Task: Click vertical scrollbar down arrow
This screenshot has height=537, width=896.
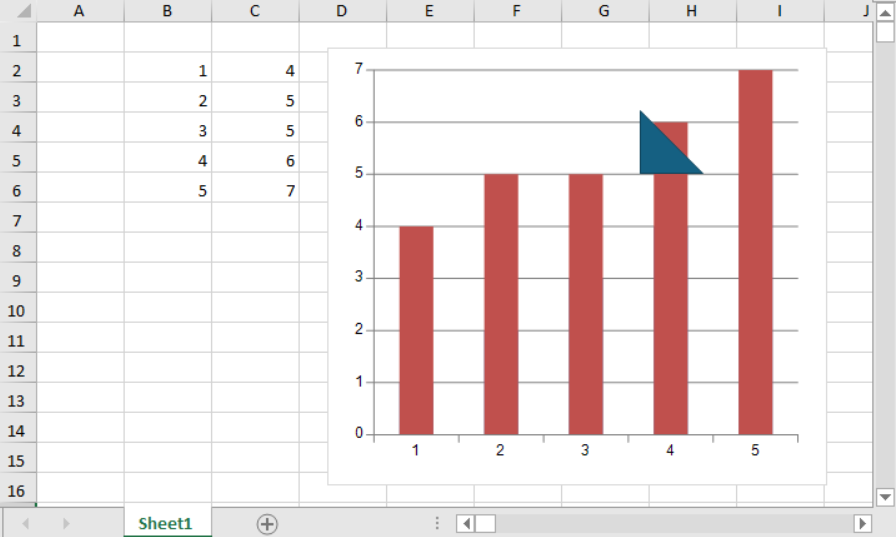Action: (884, 497)
